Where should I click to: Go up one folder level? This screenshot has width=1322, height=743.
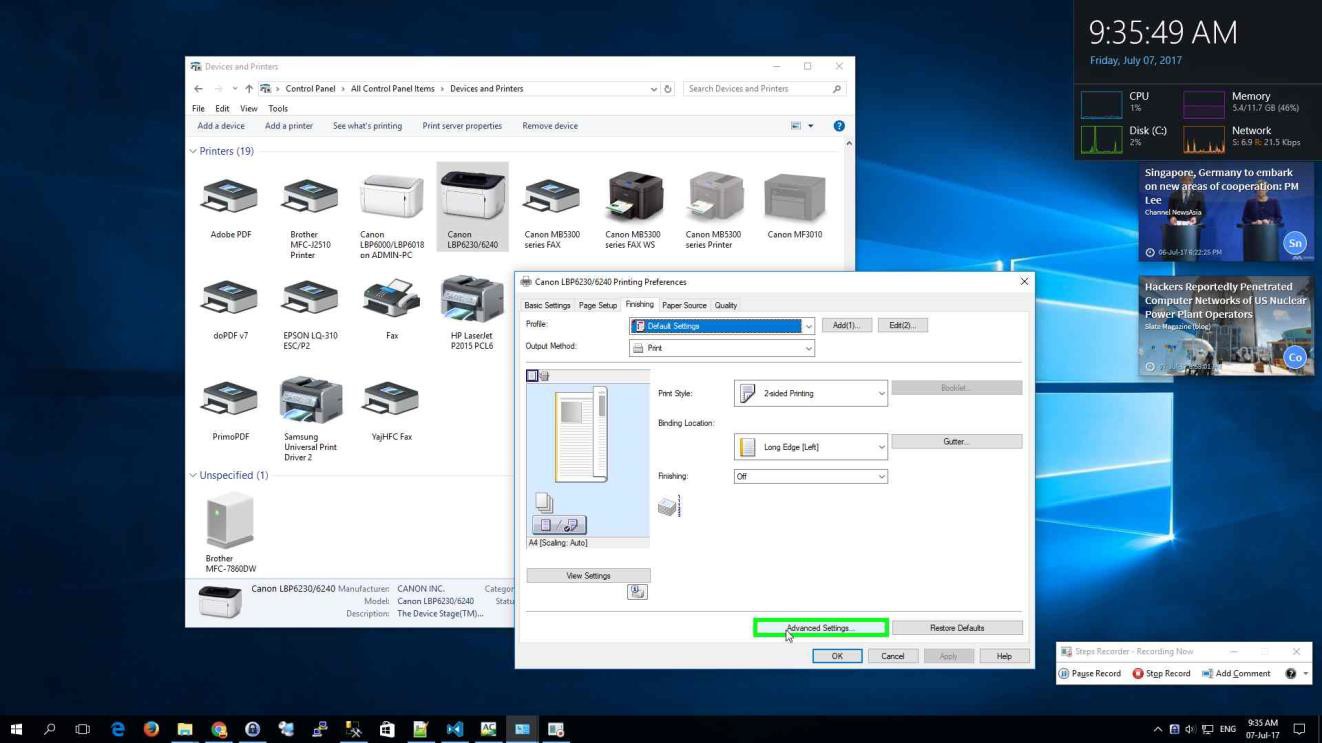tap(248, 89)
